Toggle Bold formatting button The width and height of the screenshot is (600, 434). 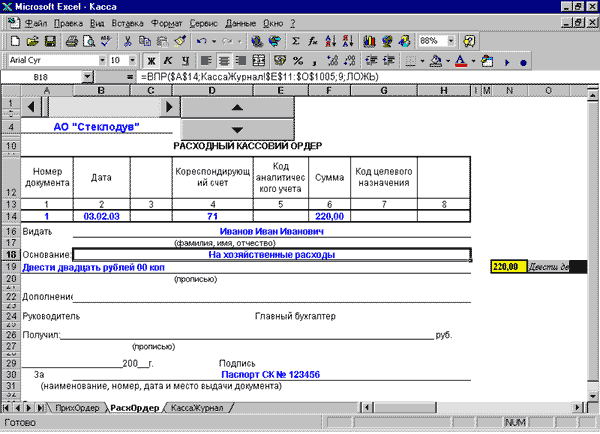[151, 60]
